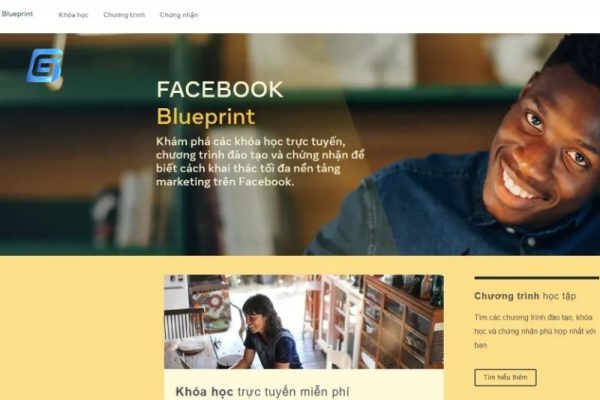Open the Blueprint home link
This screenshot has width=600, height=400.
click(x=17, y=14)
